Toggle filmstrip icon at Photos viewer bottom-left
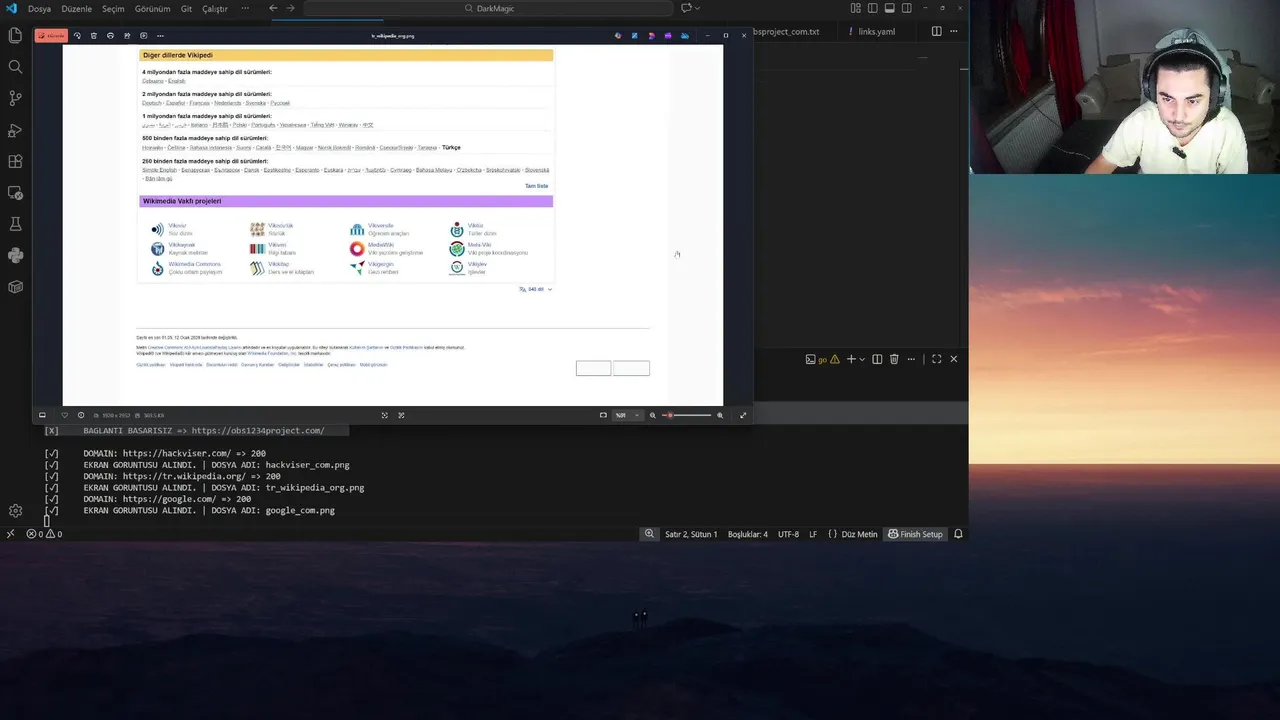The width and height of the screenshot is (1280, 720). tap(42, 415)
